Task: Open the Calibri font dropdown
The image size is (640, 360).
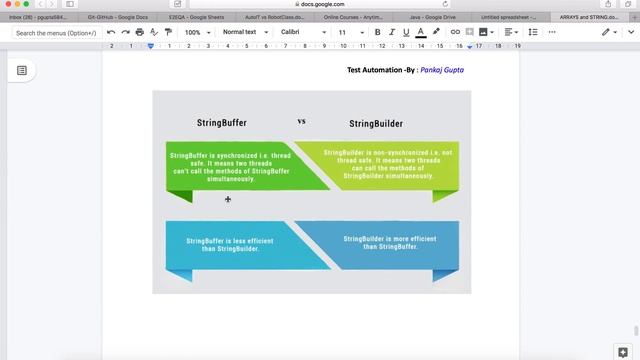Action: [x=303, y=32]
